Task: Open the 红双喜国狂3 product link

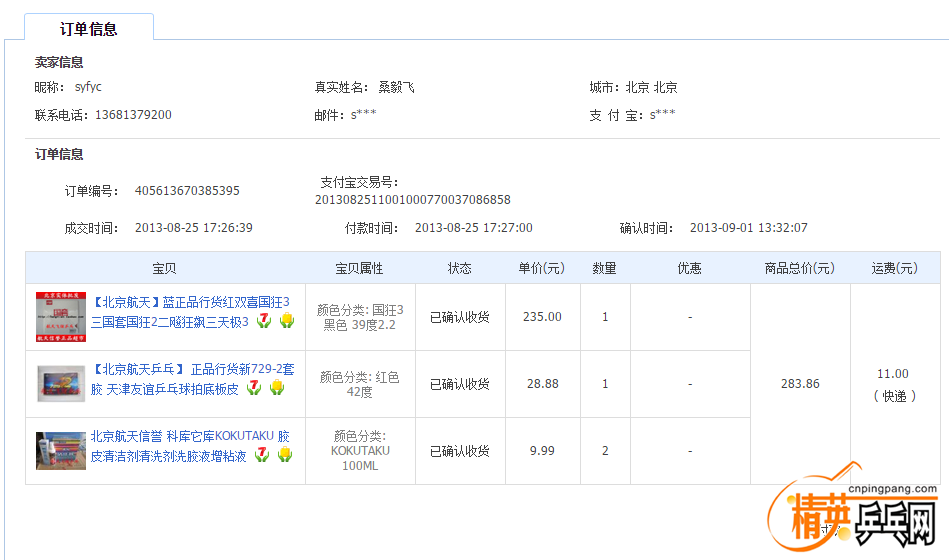Action: (190, 312)
